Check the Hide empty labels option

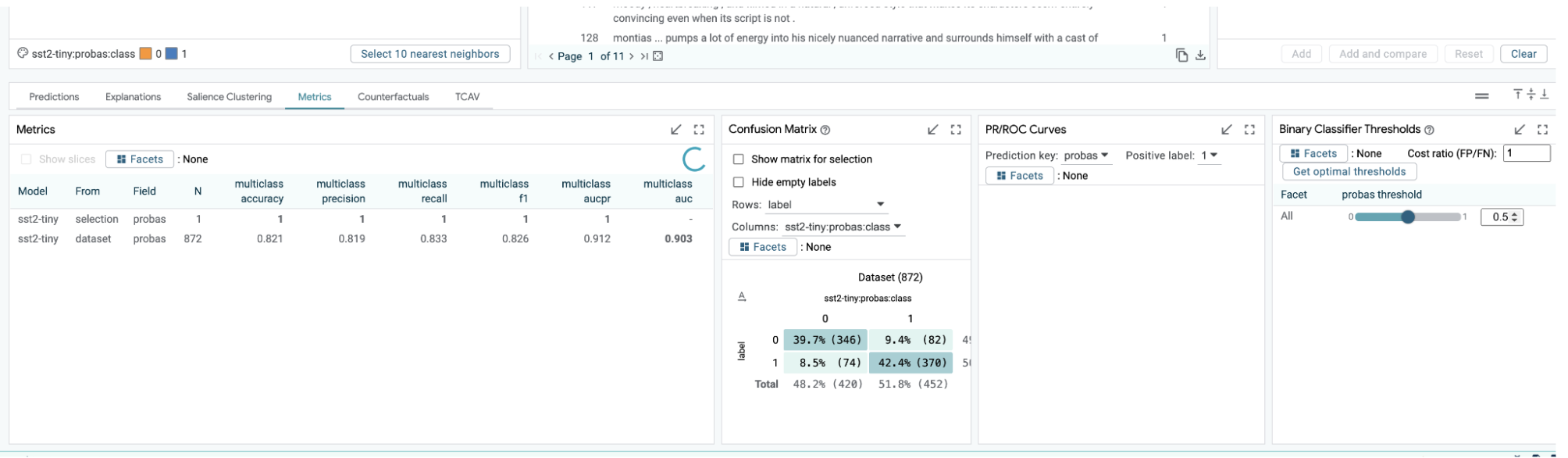point(739,182)
